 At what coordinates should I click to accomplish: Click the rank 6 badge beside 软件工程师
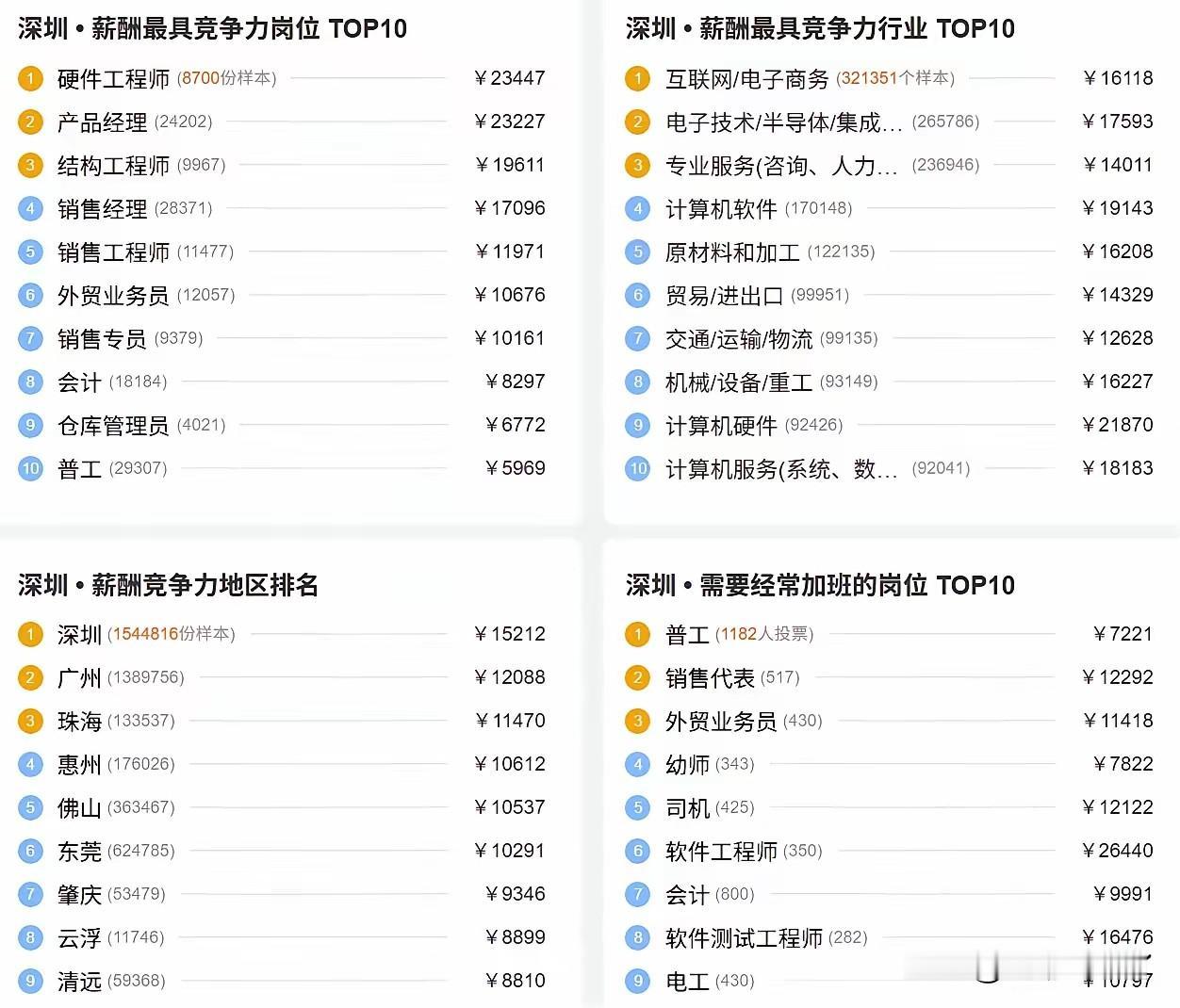638,851
